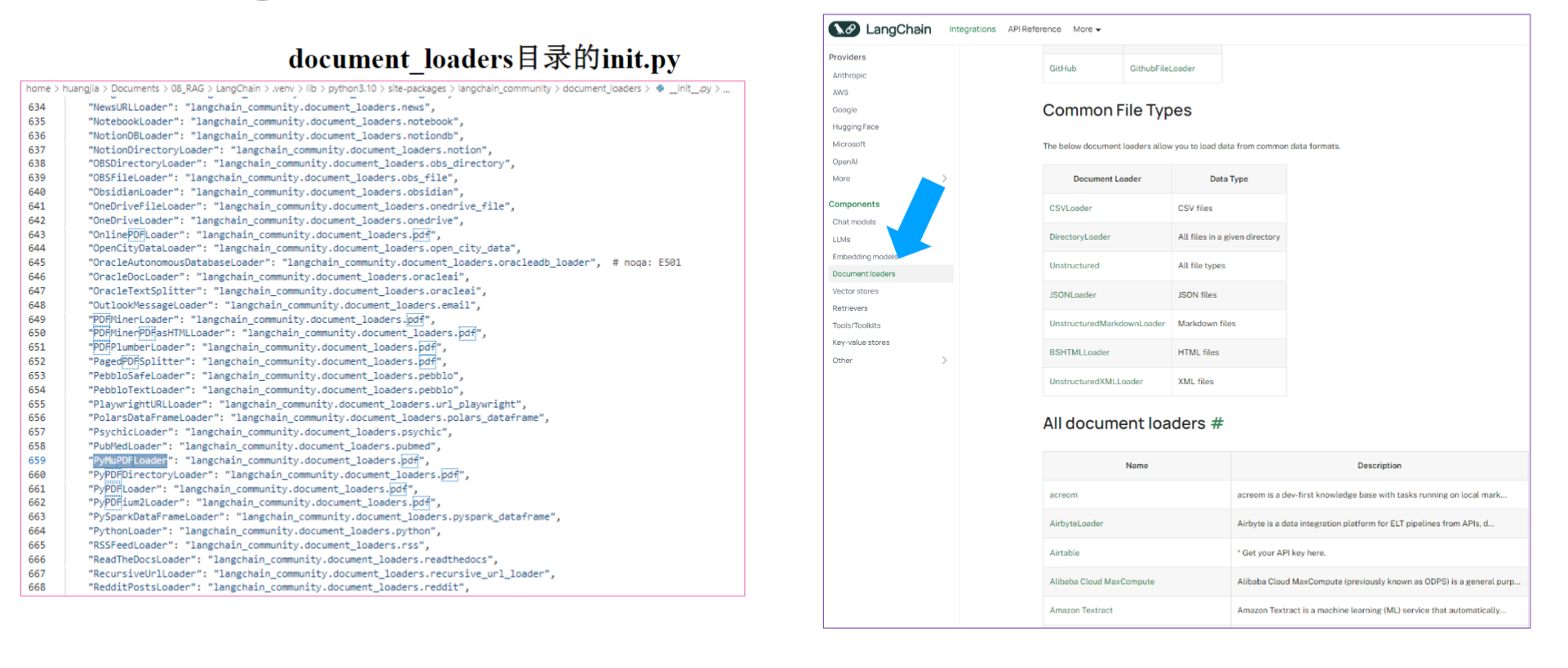The width and height of the screenshot is (1568, 668).
Task: Click line number 659 in editor
Action: point(37,460)
